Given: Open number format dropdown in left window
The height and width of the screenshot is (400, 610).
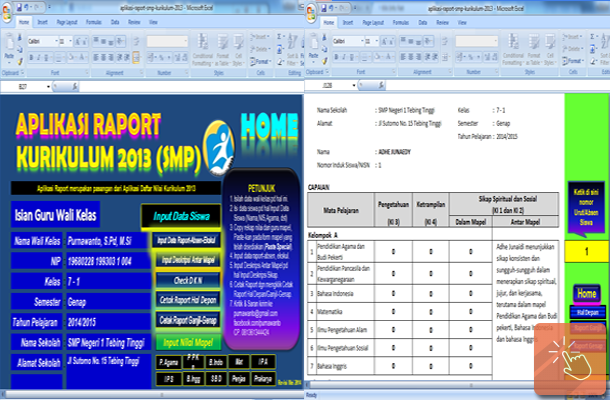Looking at the screenshot, I should 185,41.
